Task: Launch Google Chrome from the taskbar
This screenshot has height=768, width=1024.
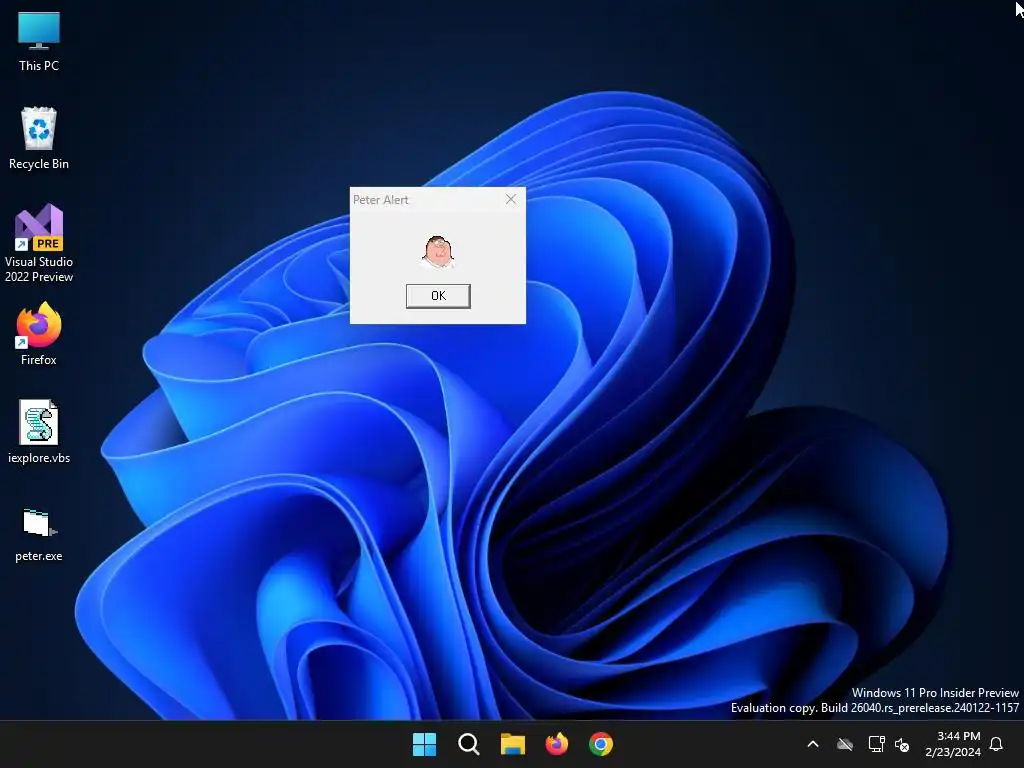Action: point(601,744)
